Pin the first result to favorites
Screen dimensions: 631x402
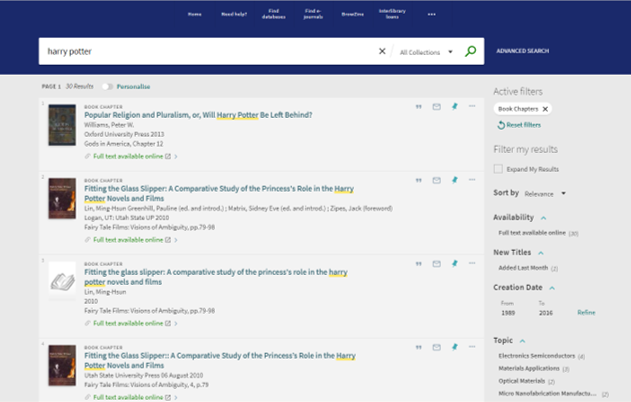(453, 107)
